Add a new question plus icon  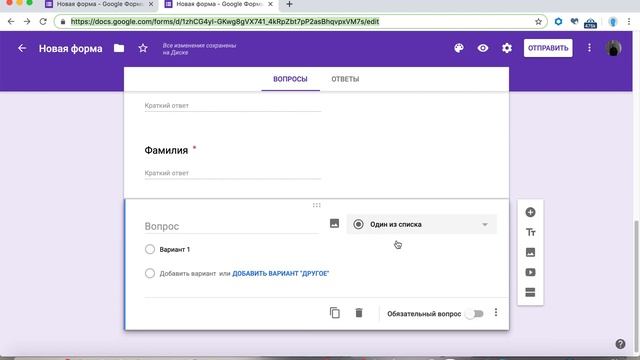point(530,212)
